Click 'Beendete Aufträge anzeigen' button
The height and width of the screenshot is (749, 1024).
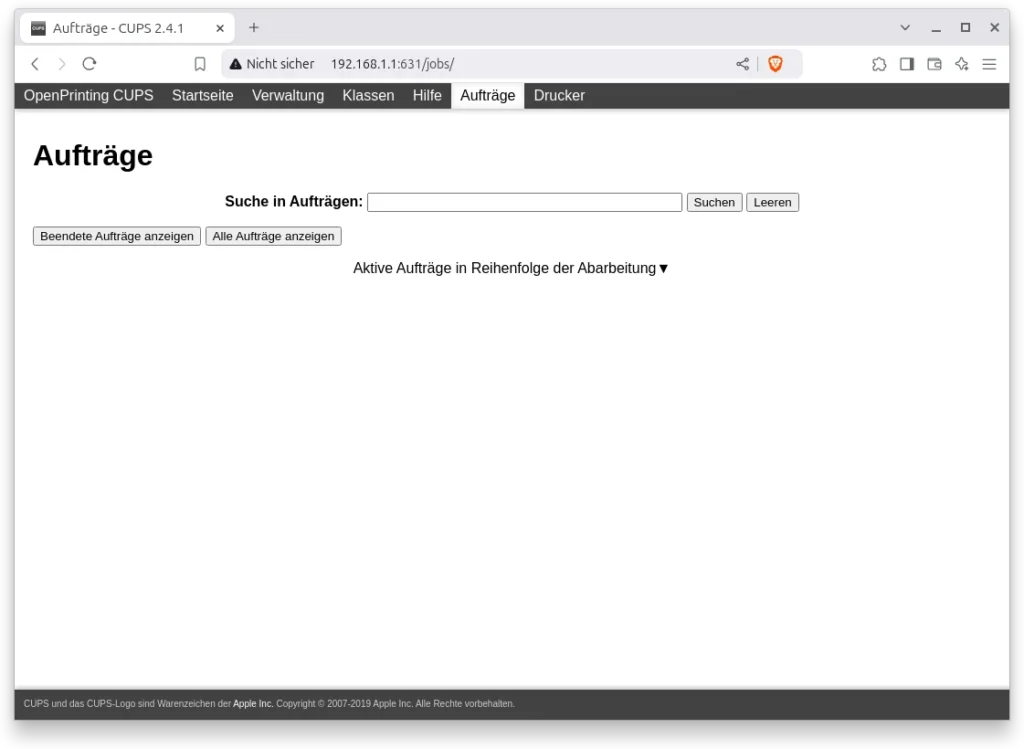click(117, 236)
